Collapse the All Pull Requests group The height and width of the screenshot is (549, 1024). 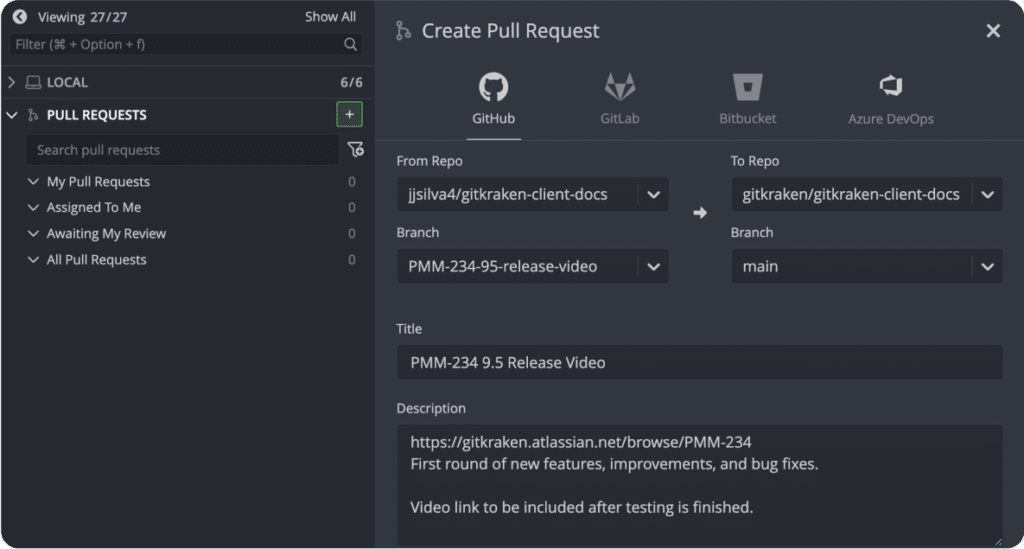pyautogui.click(x=33, y=260)
